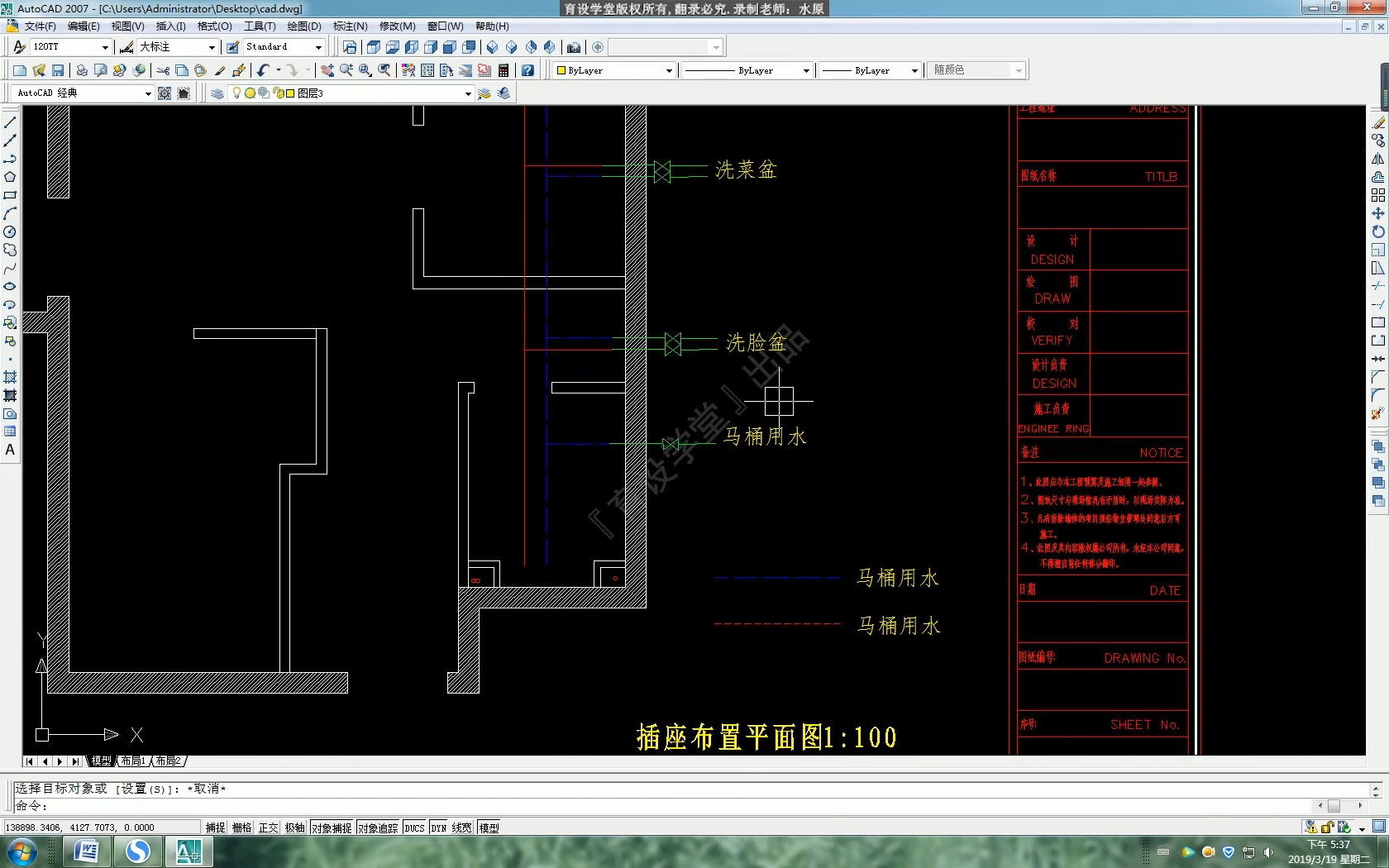Image resolution: width=1389 pixels, height=868 pixels.
Task: Click the Move tool in modify toolbar
Action: pyautogui.click(x=1378, y=213)
